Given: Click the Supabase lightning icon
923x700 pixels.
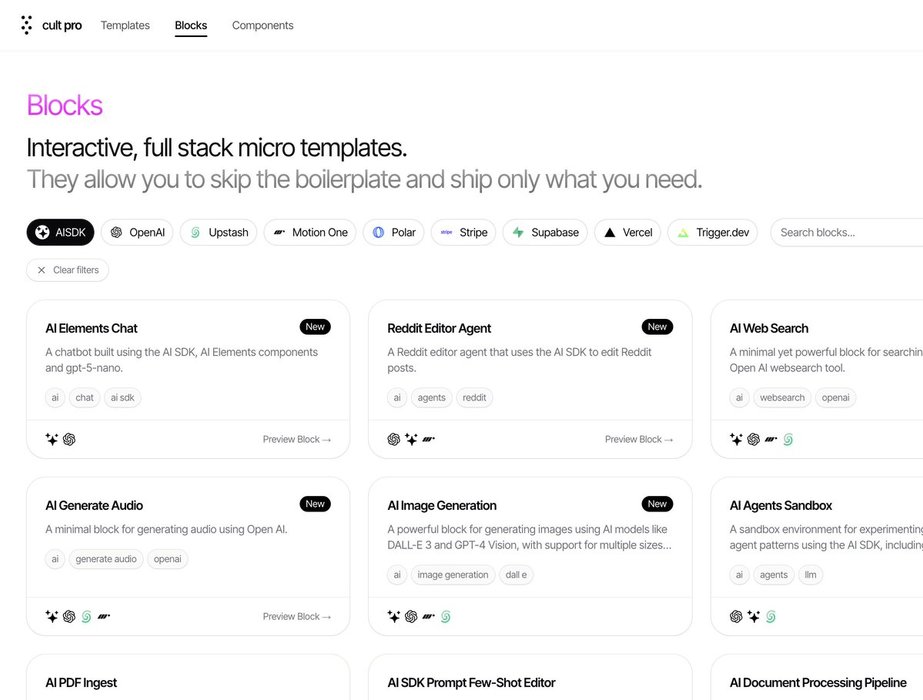Looking at the screenshot, I should click(x=518, y=232).
